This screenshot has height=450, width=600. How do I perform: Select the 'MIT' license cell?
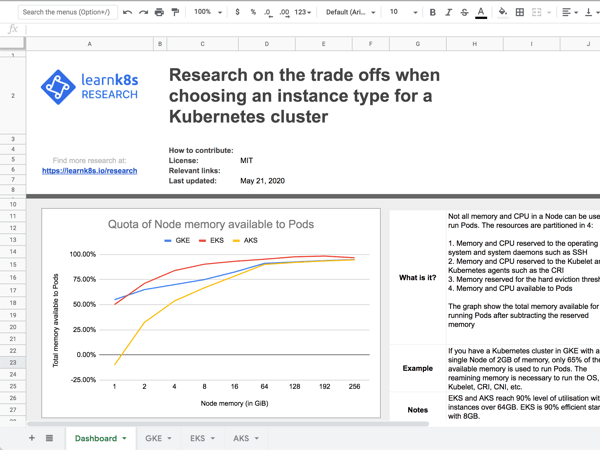[246, 161]
